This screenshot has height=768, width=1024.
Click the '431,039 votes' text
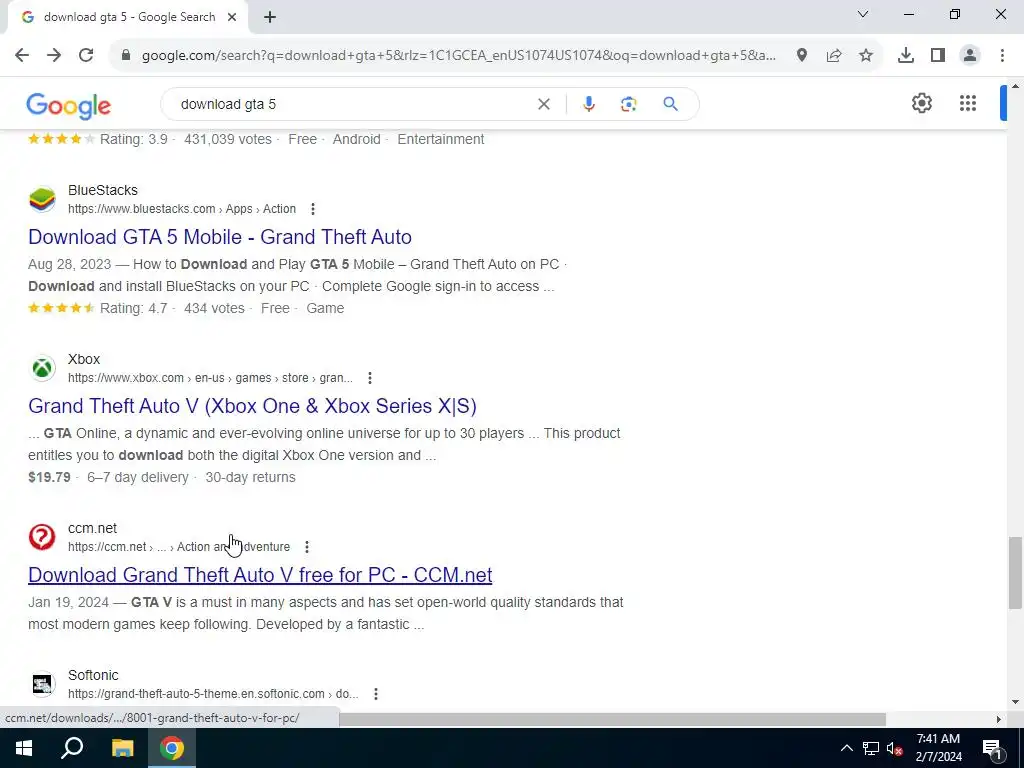228,139
